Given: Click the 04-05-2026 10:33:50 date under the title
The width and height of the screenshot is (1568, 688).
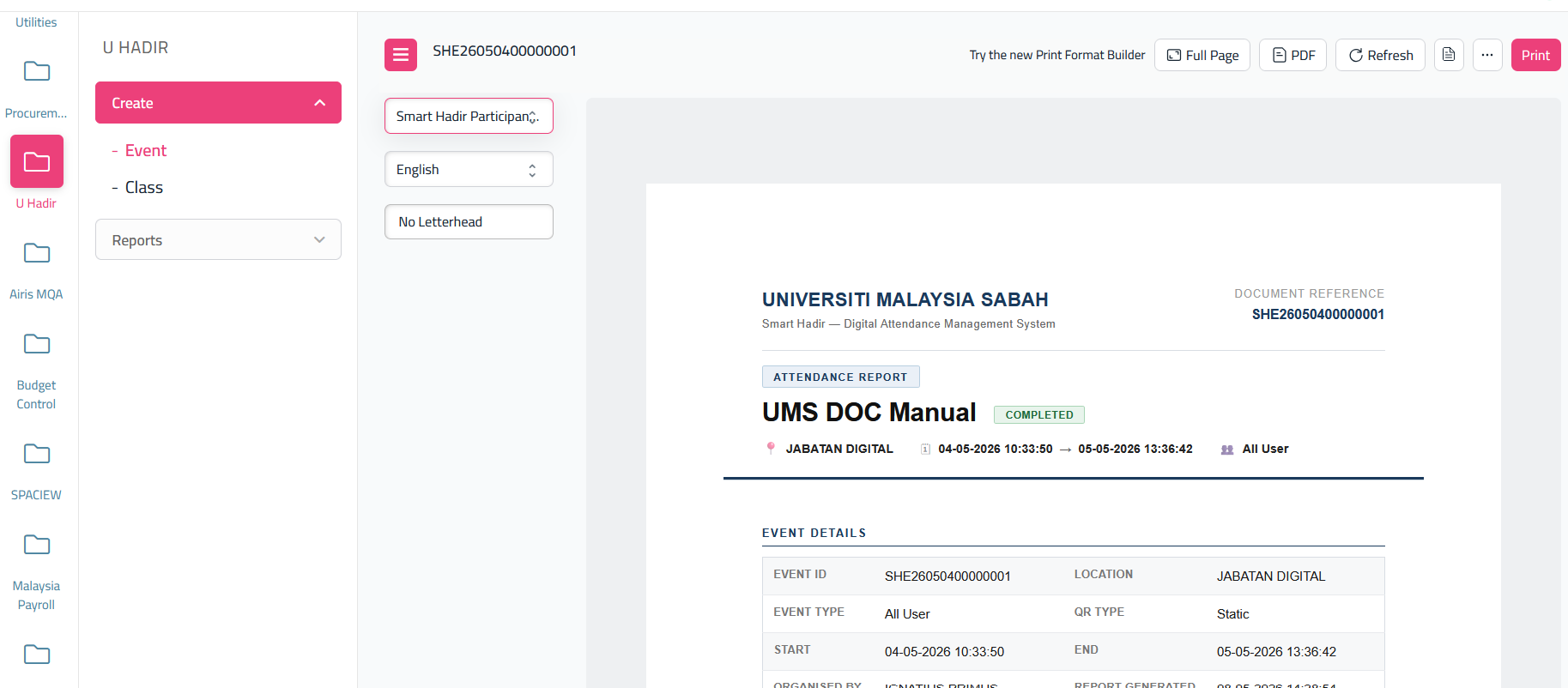Looking at the screenshot, I should pyautogui.click(x=996, y=449).
